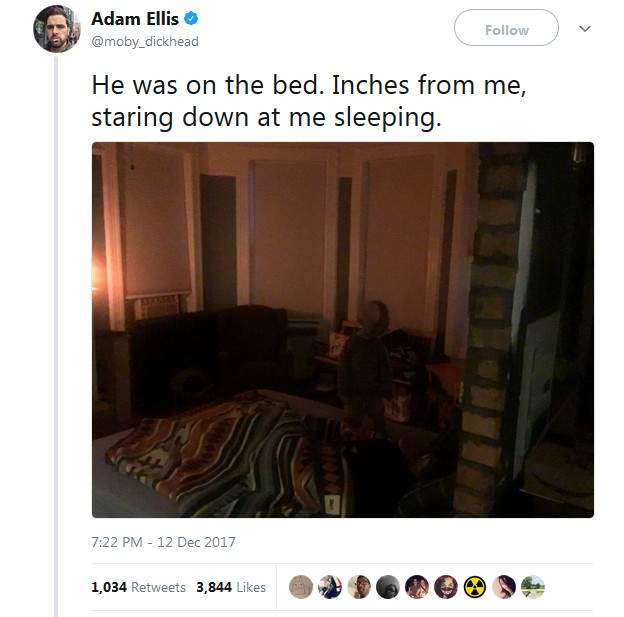Click the last landscape liker avatar

pos(533,587)
